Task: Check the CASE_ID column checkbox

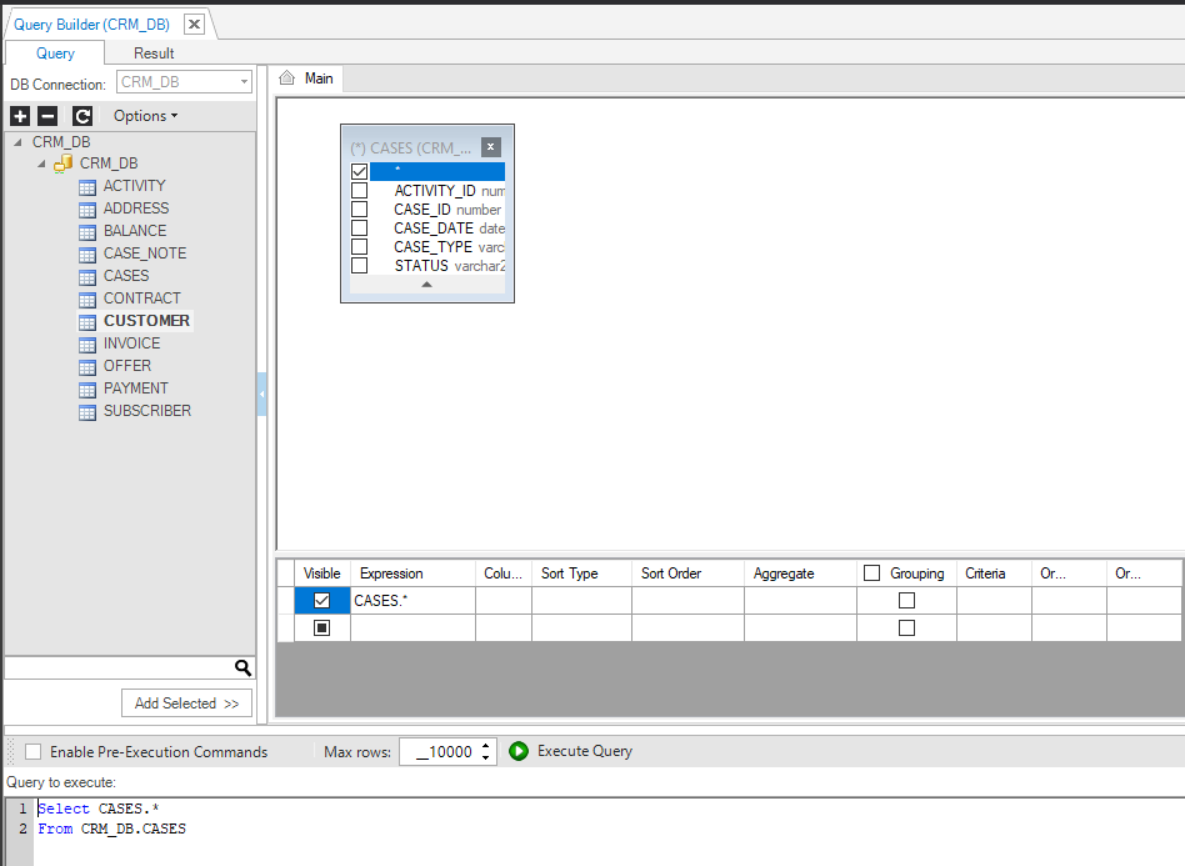Action: pyautogui.click(x=359, y=209)
